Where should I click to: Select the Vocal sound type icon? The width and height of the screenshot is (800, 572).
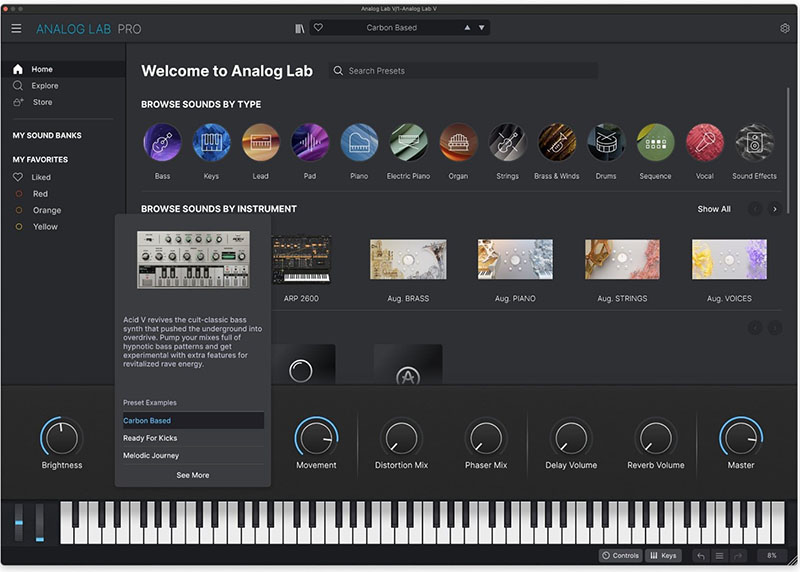[705, 143]
